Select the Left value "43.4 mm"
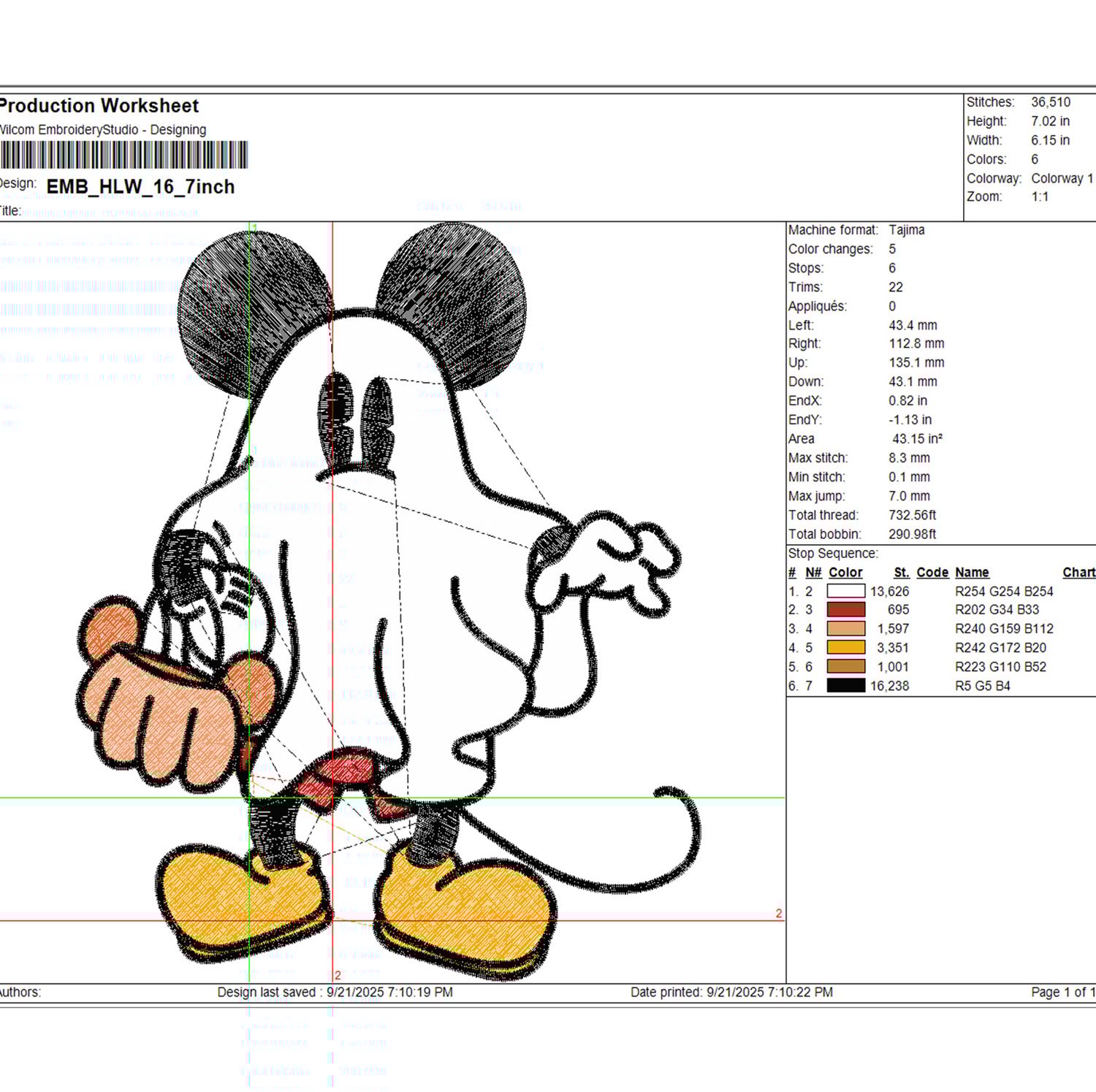The width and height of the screenshot is (1096, 1092). [913, 325]
